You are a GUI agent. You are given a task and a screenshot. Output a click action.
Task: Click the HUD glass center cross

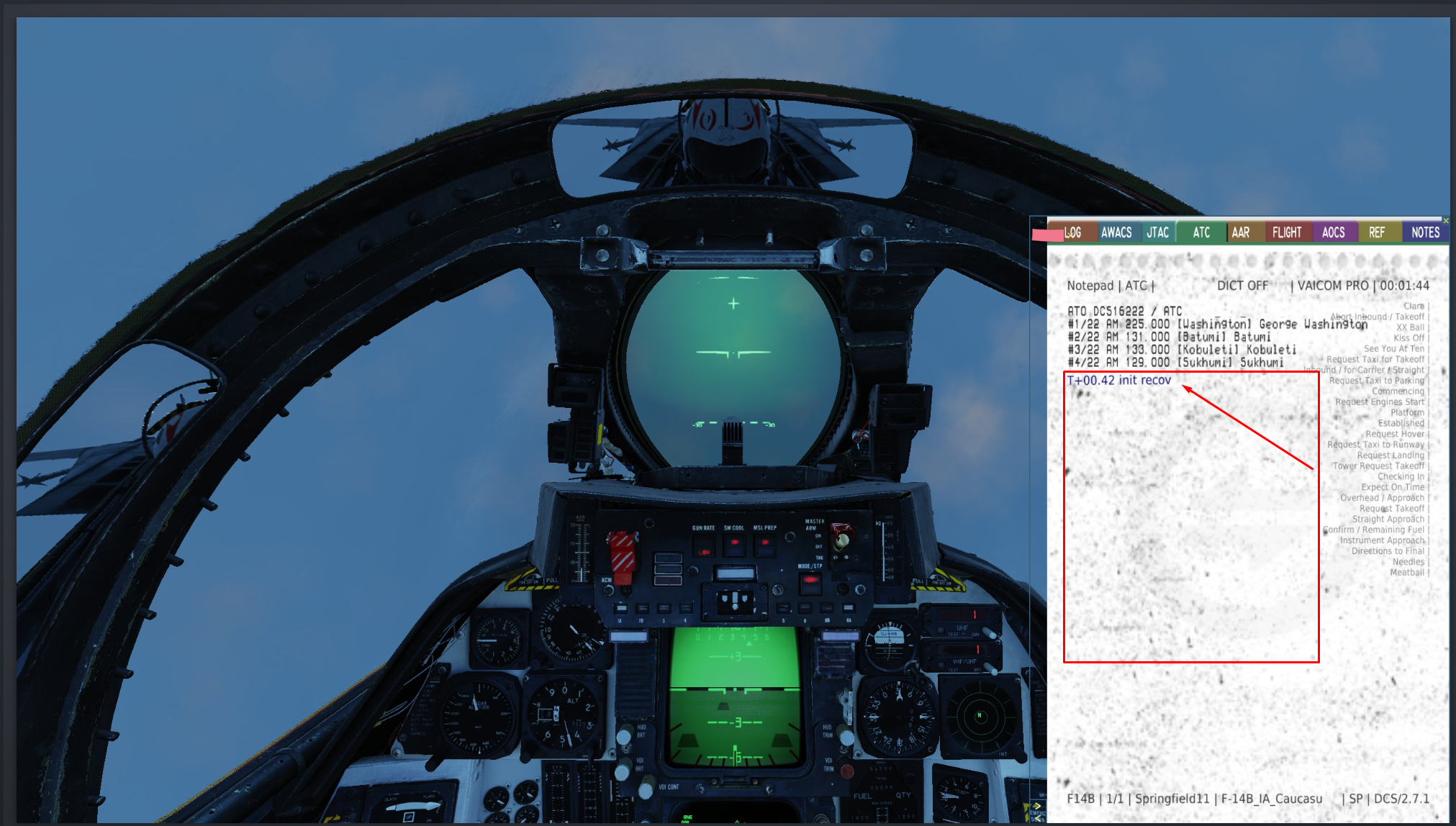(733, 304)
